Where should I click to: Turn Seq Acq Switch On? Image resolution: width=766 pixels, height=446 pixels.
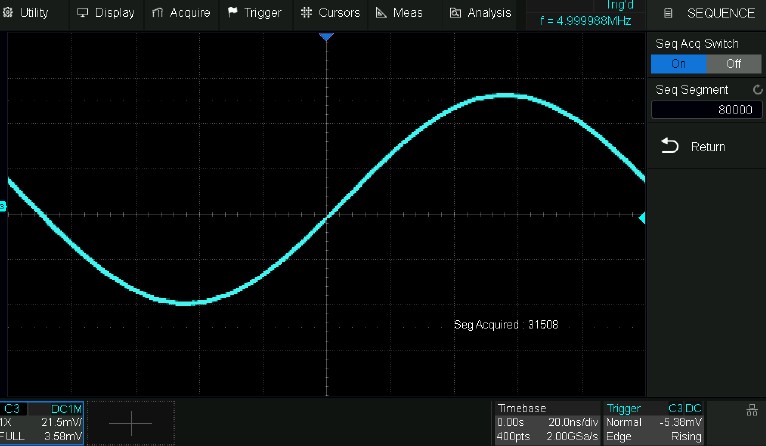point(678,63)
